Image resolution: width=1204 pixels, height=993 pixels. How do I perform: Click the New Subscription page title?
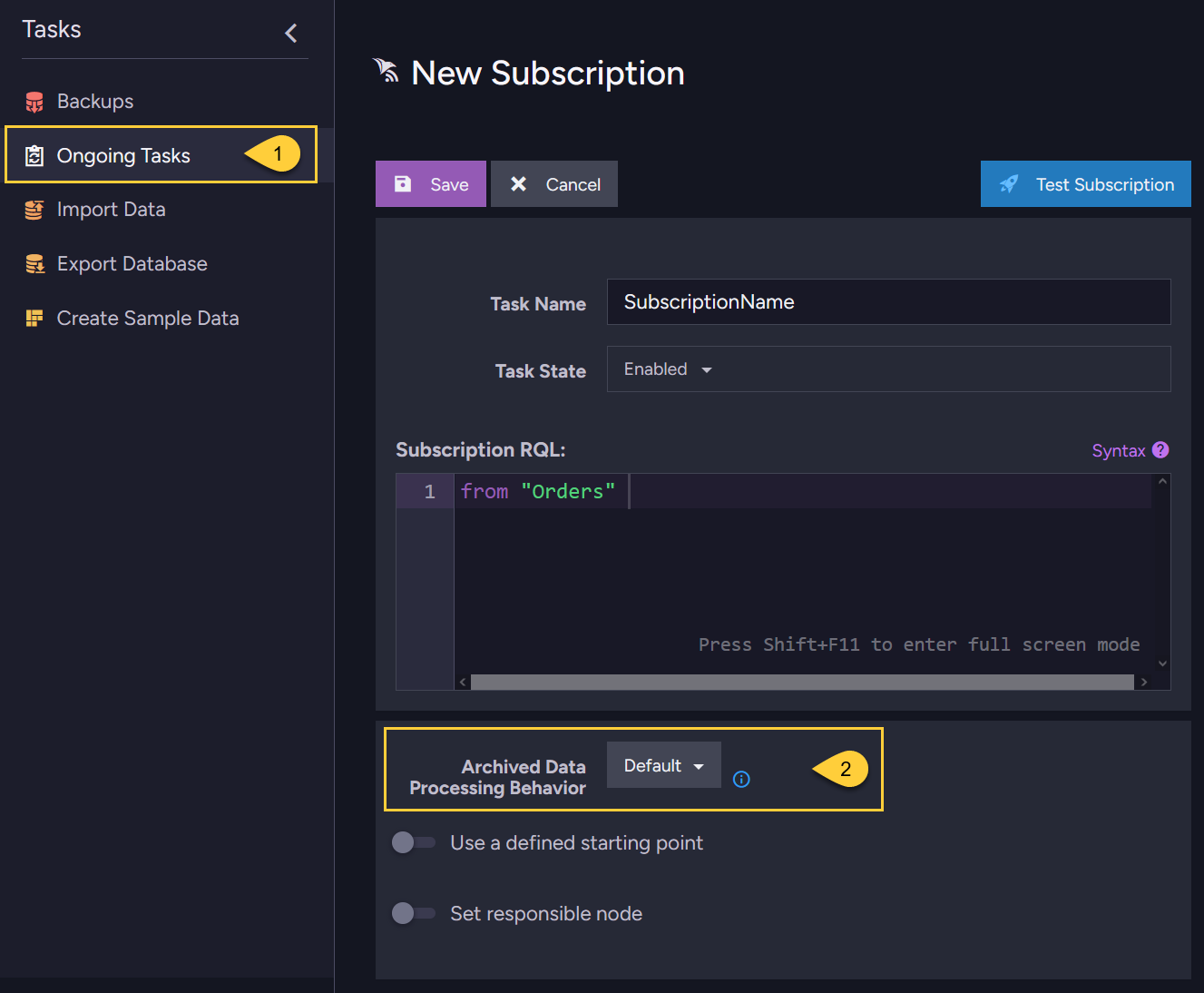[x=548, y=74]
